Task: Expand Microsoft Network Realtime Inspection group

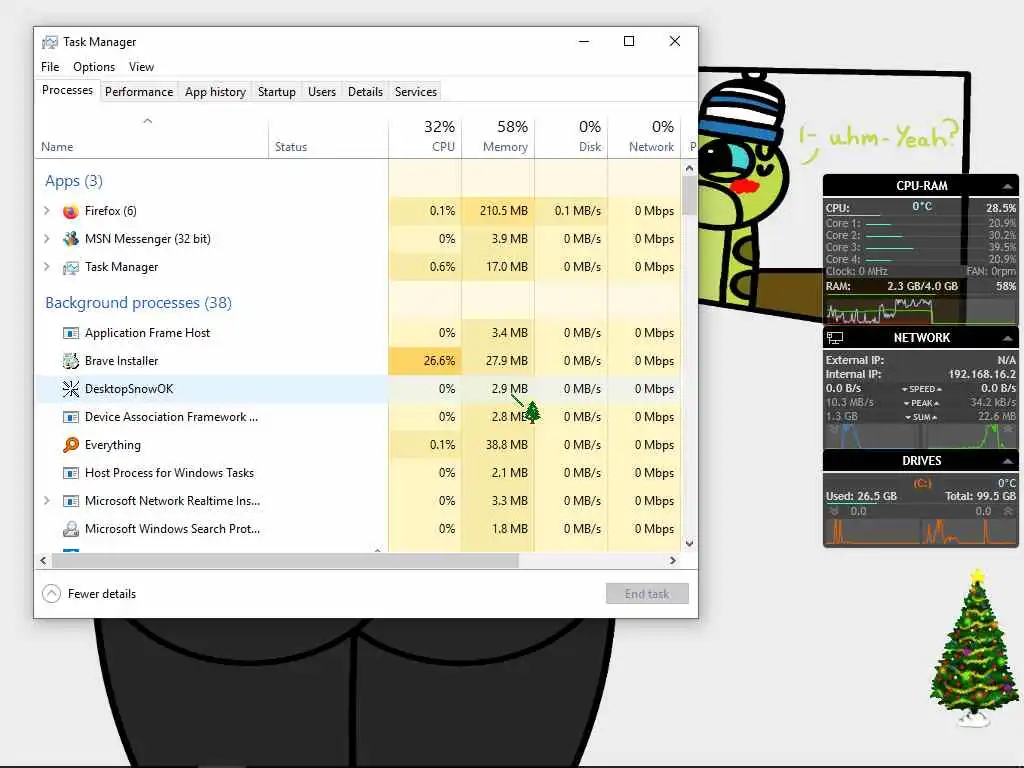Action: coord(47,501)
